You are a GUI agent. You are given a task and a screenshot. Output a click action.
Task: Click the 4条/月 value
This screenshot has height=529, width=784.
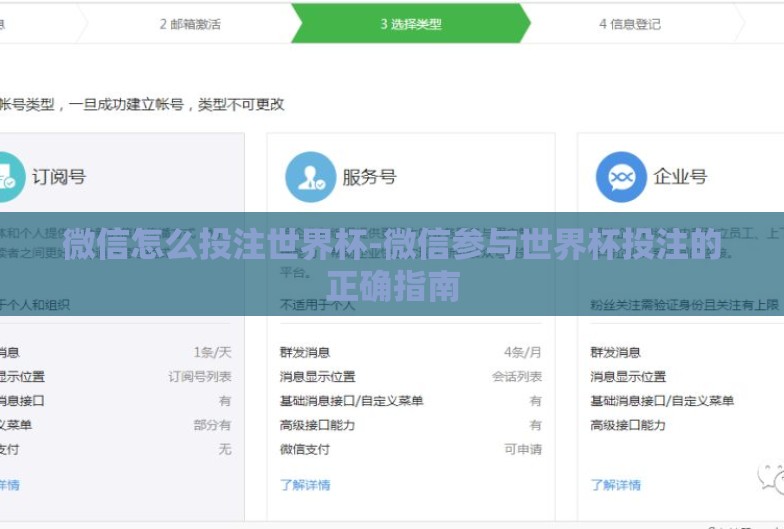[522, 352]
